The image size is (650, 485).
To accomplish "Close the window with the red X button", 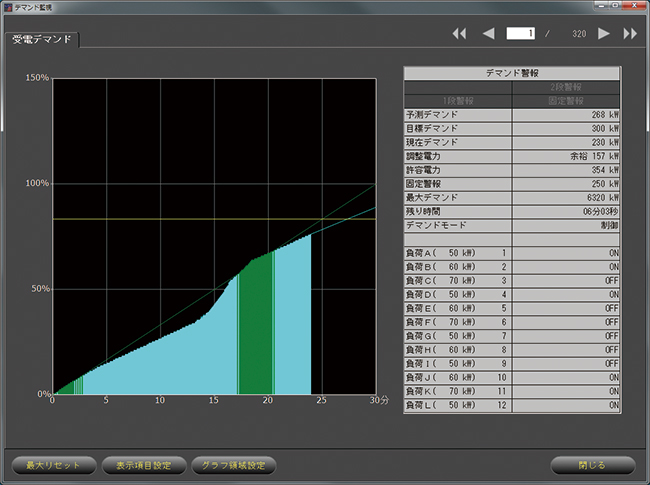I will coord(634,5).
